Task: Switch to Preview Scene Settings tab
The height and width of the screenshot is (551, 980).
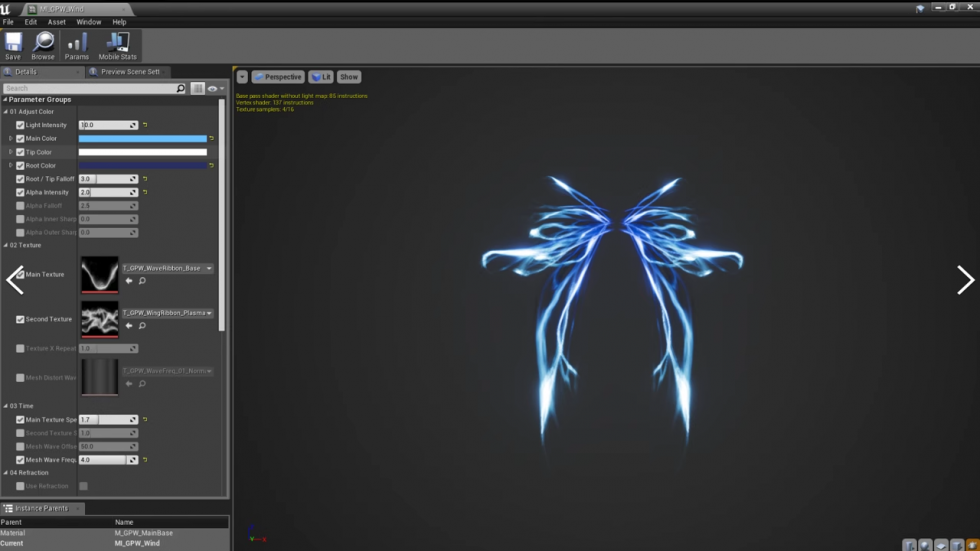Action: [x=127, y=72]
